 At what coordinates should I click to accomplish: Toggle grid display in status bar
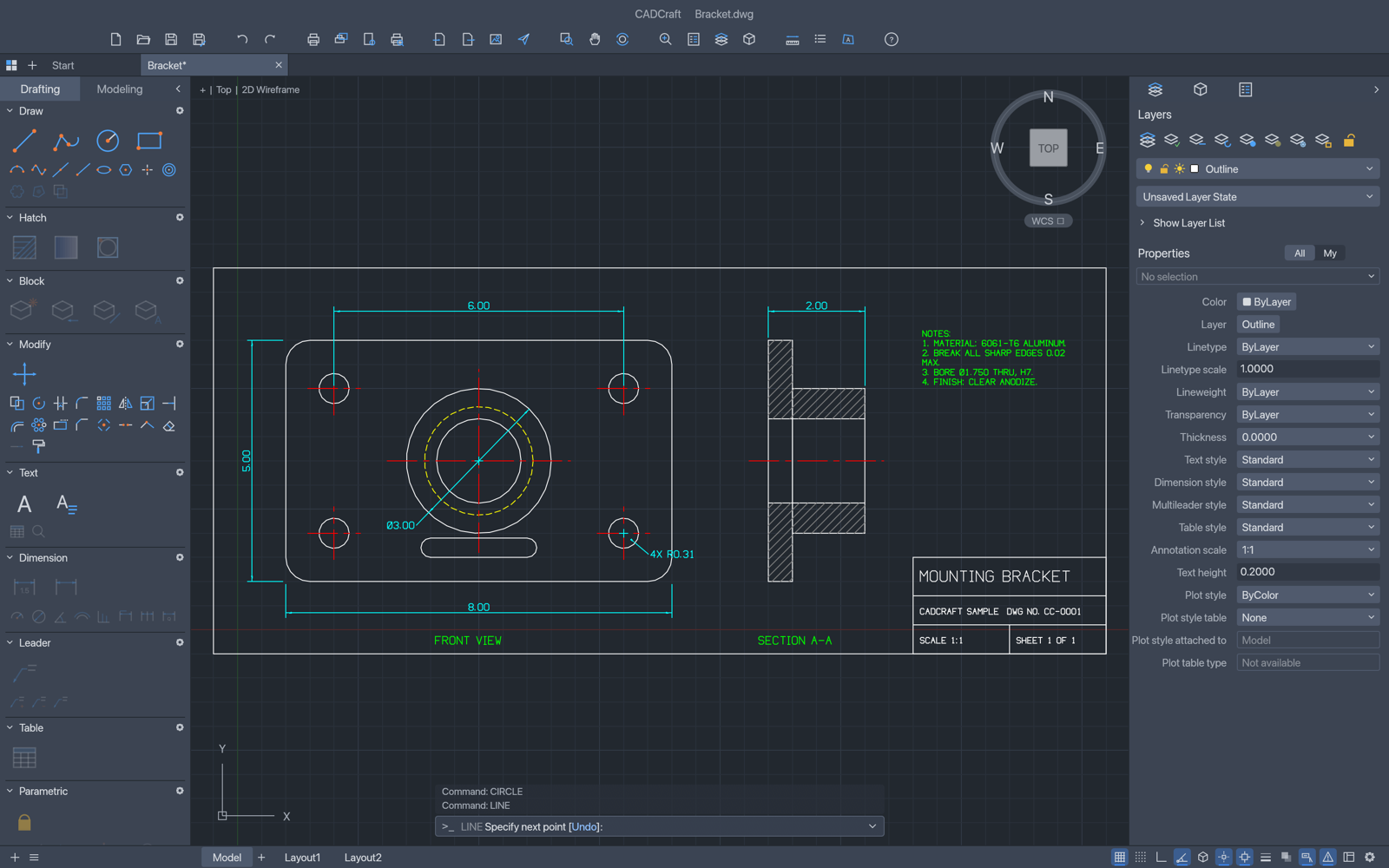pos(1120,858)
